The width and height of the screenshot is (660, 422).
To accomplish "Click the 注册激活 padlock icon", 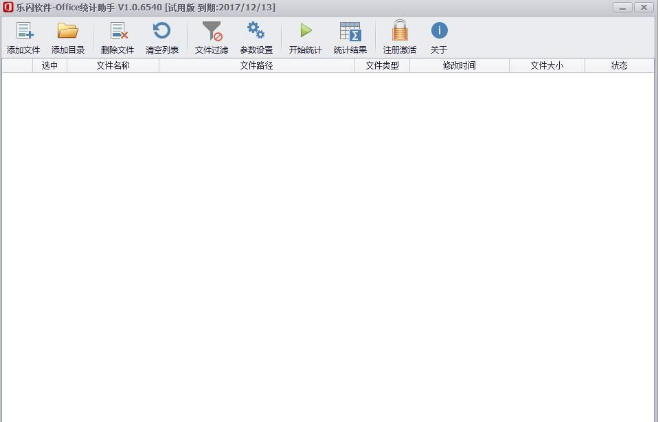I will point(399,30).
